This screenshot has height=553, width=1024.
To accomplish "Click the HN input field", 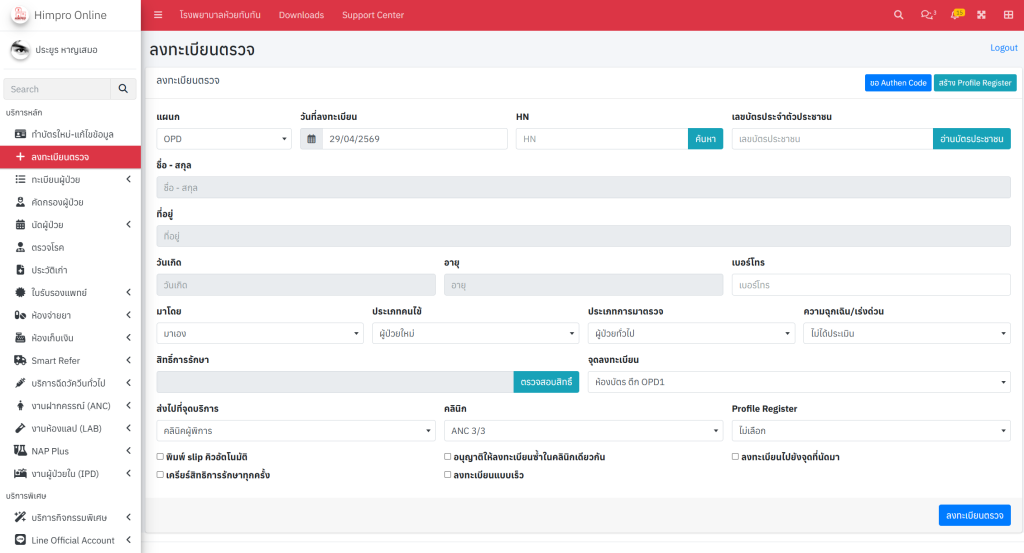I will tap(601, 139).
